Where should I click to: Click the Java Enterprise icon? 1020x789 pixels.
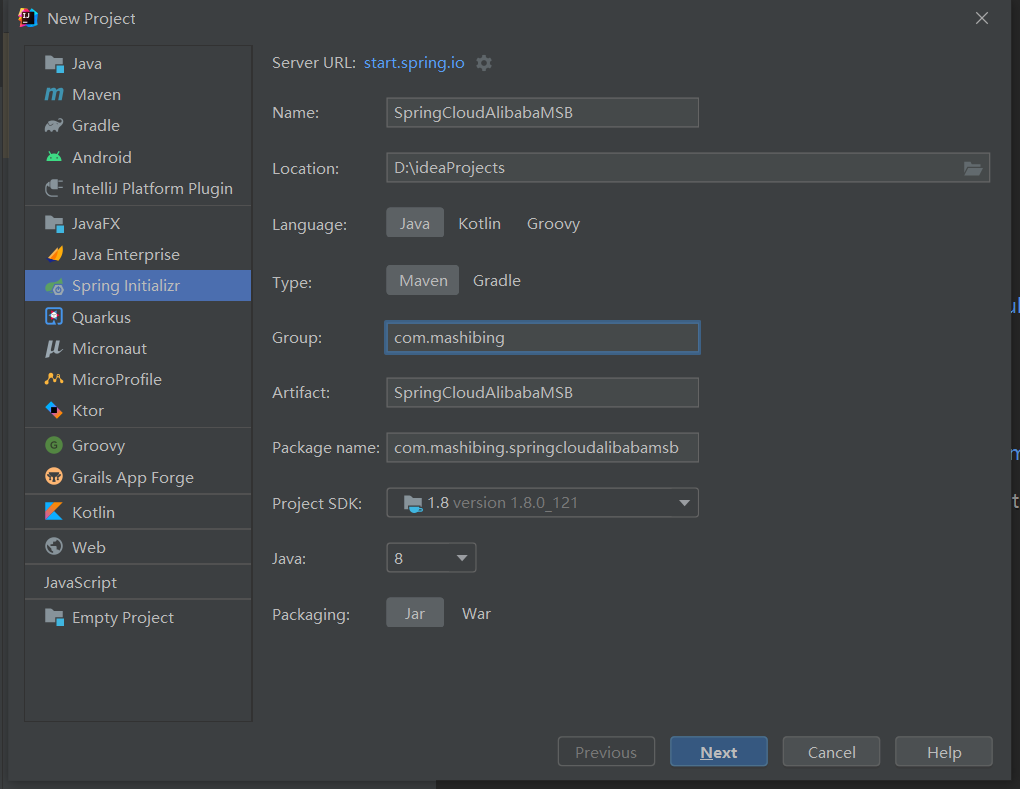point(55,254)
